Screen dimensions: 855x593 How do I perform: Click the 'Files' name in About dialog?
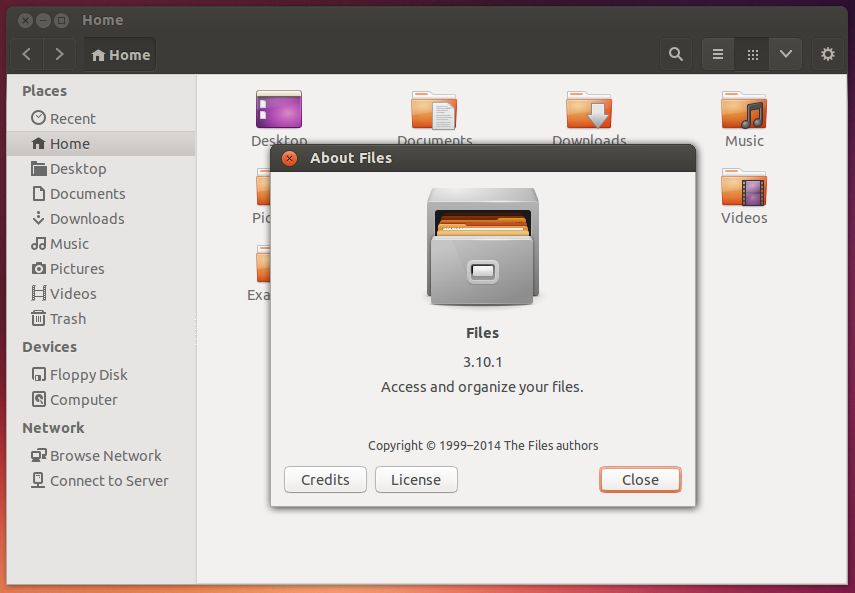(483, 332)
